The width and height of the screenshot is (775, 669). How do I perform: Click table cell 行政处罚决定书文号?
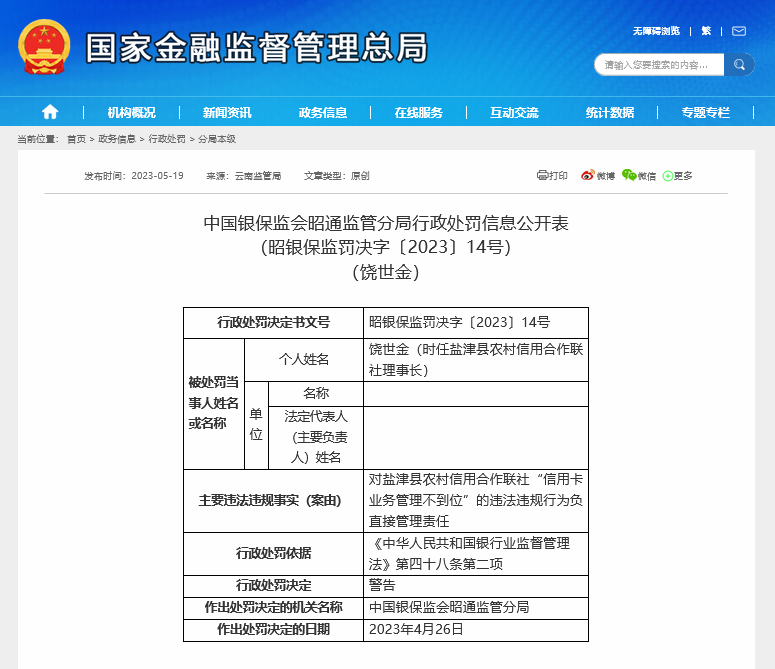click(x=273, y=323)
